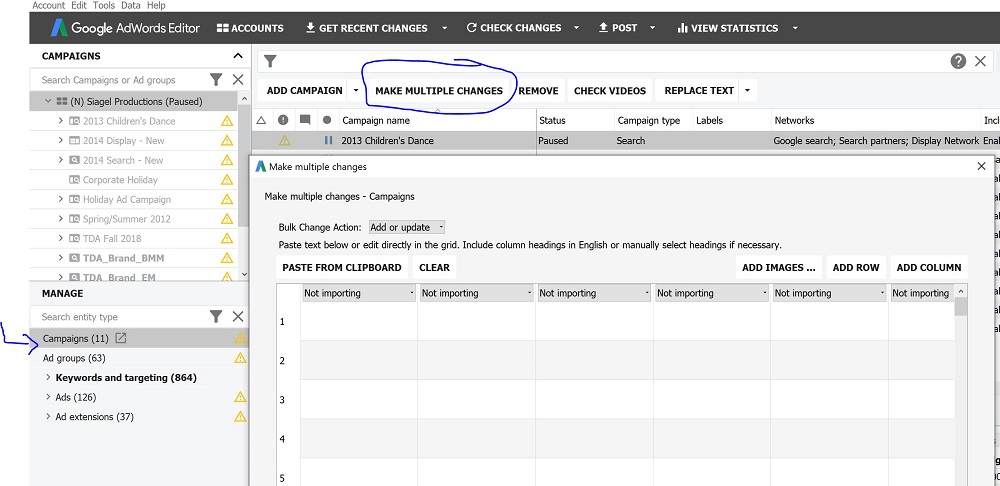This screenshot has height=486, width=1000.
Task: Click Add Column button
Action: [929, 267]
